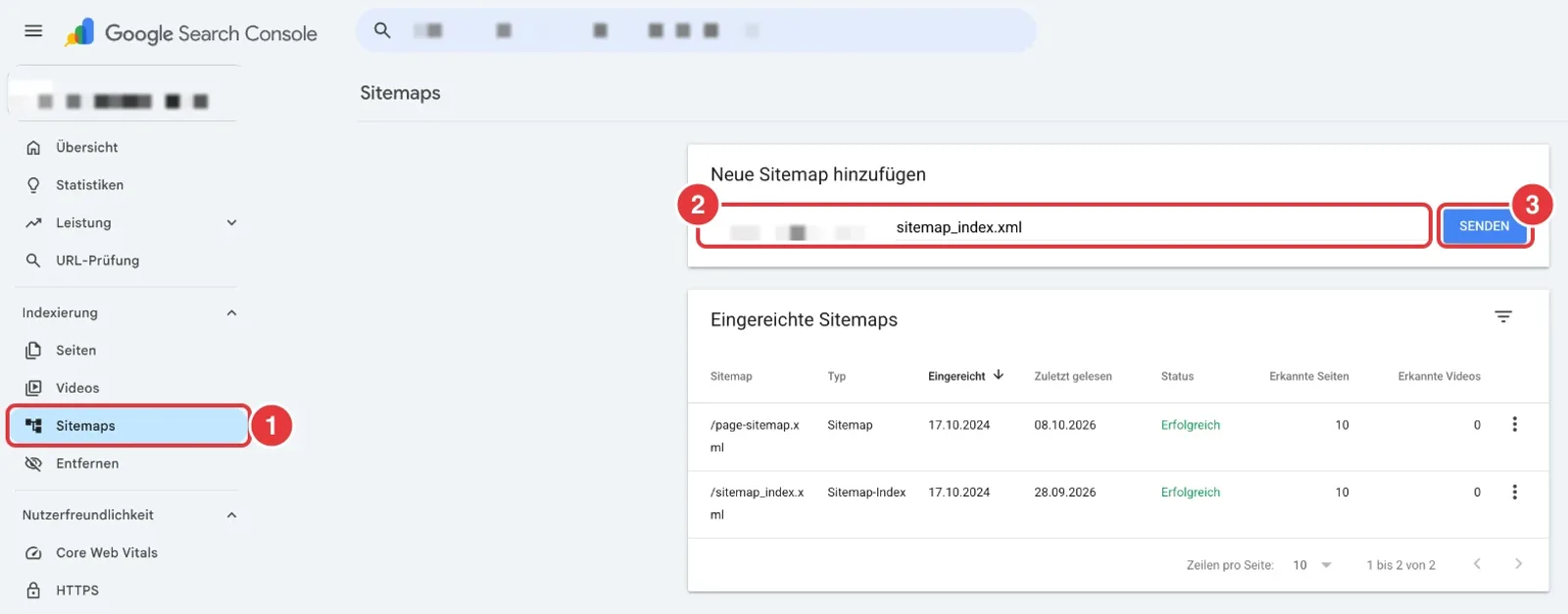Collapse the Indexierung section
This screenshot has width=1568, height=614.
(231, 313)
